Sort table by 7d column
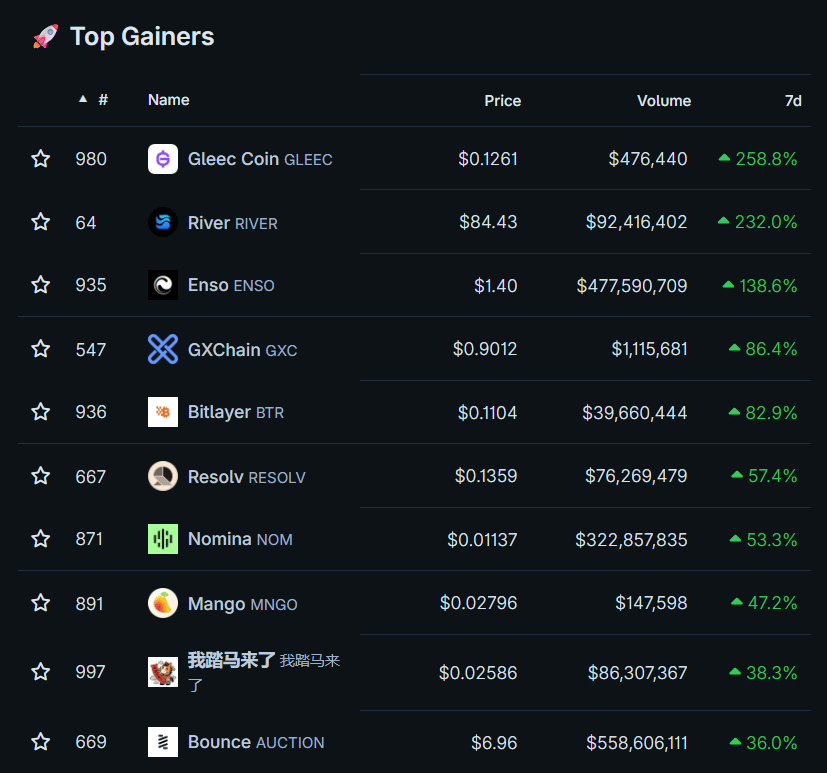827x773 pixels. (793, 101)
